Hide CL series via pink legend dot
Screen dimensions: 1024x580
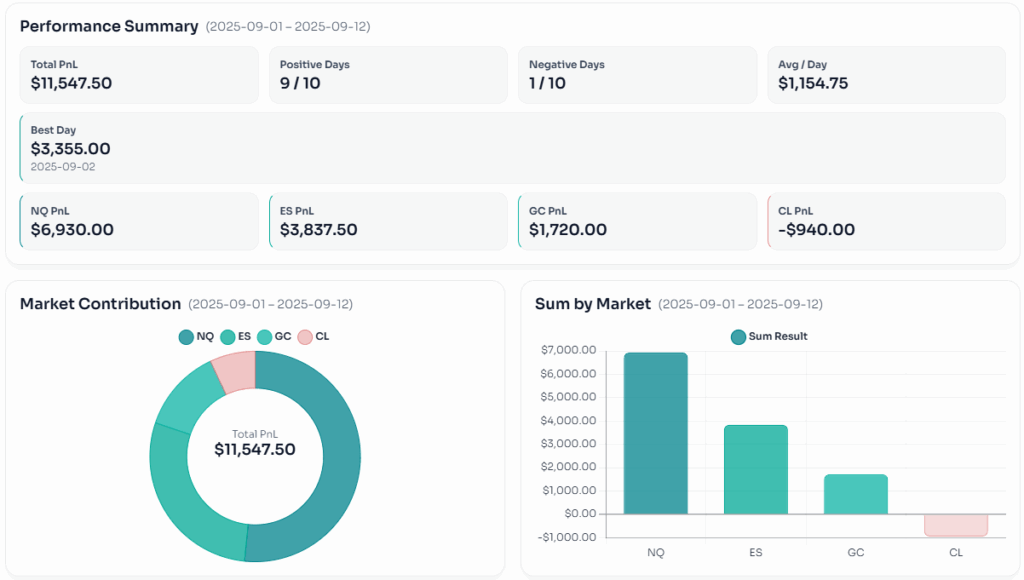[305, 337]
